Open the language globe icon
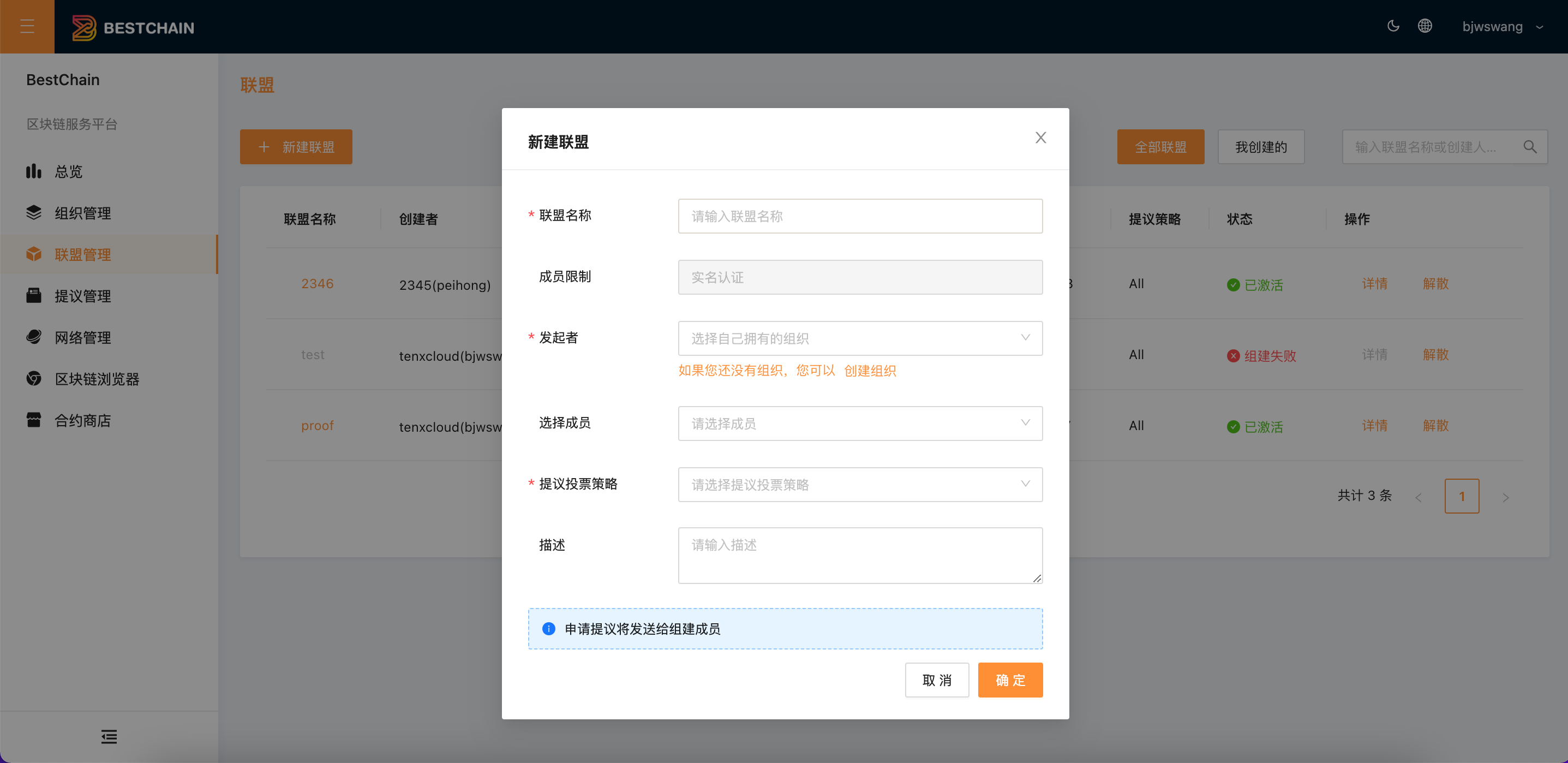The image size is (1568, 763). pyautogui.click(x=1425, y=26)
